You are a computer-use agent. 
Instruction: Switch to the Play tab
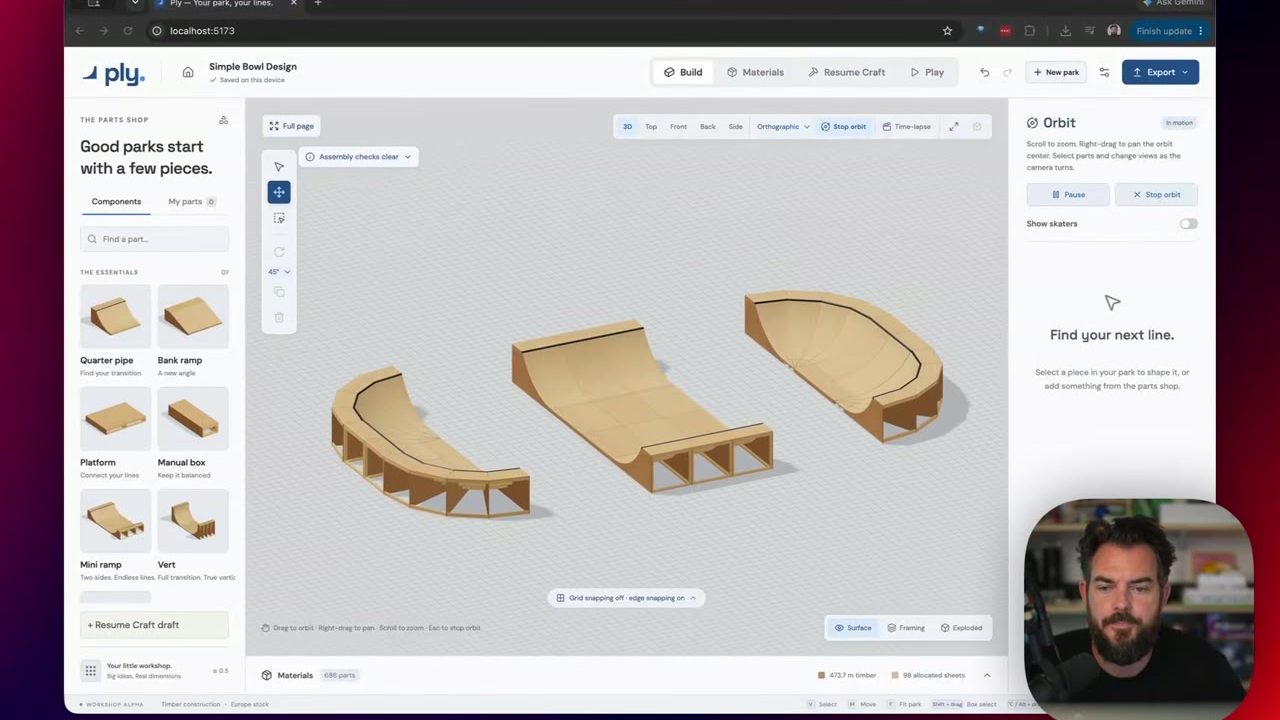(927, 72)
